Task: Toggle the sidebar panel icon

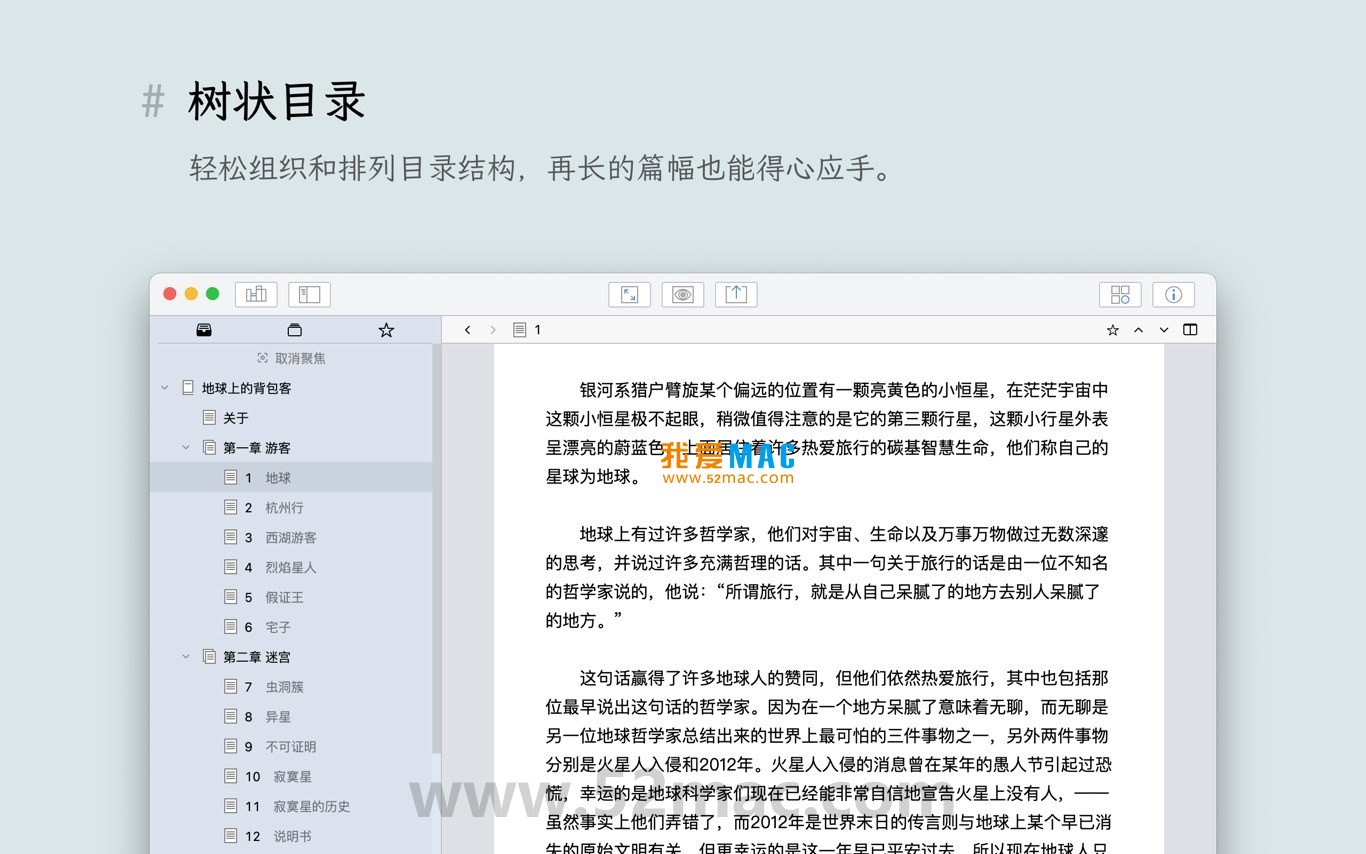Action: click(x=309, y=294)
